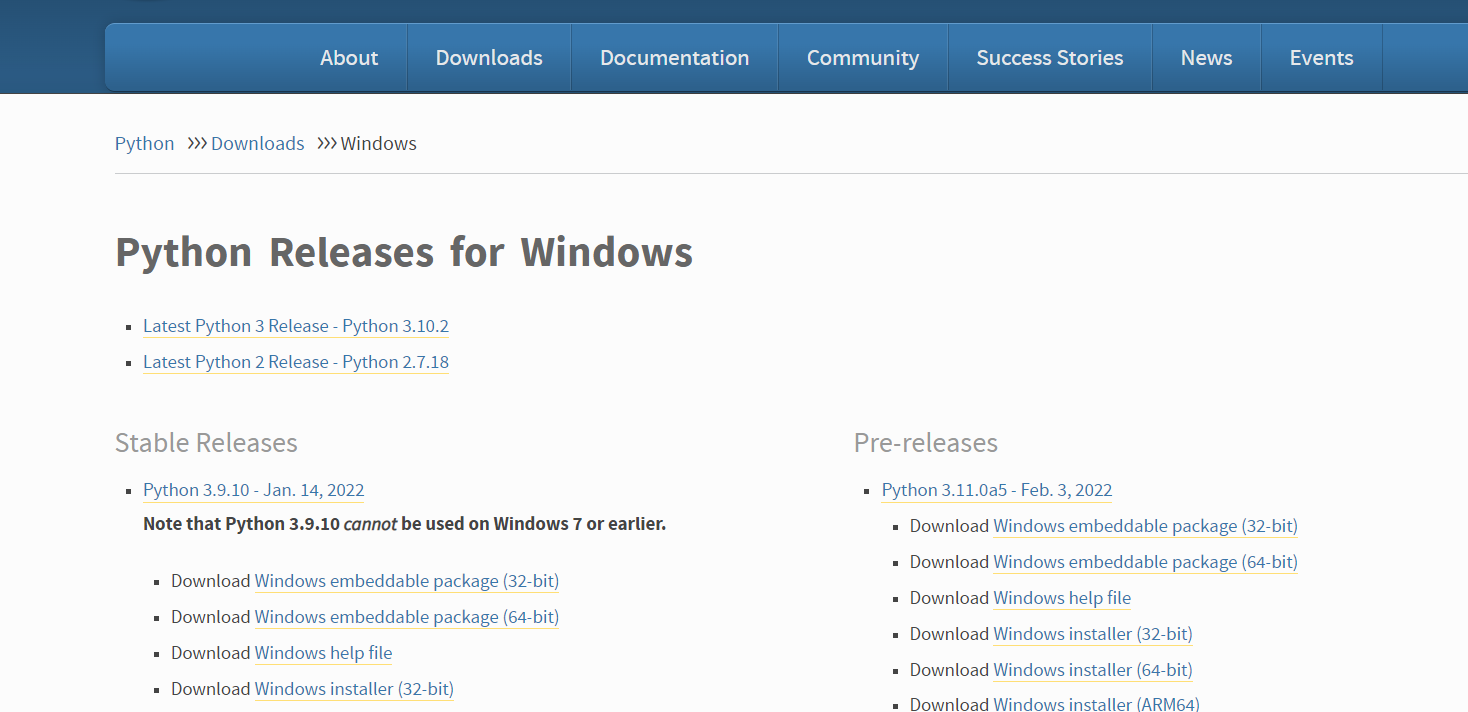The image size is (1468, 712).
Task: Download Windows help file under Pre-releases
Action: (x=1062, y=598)
